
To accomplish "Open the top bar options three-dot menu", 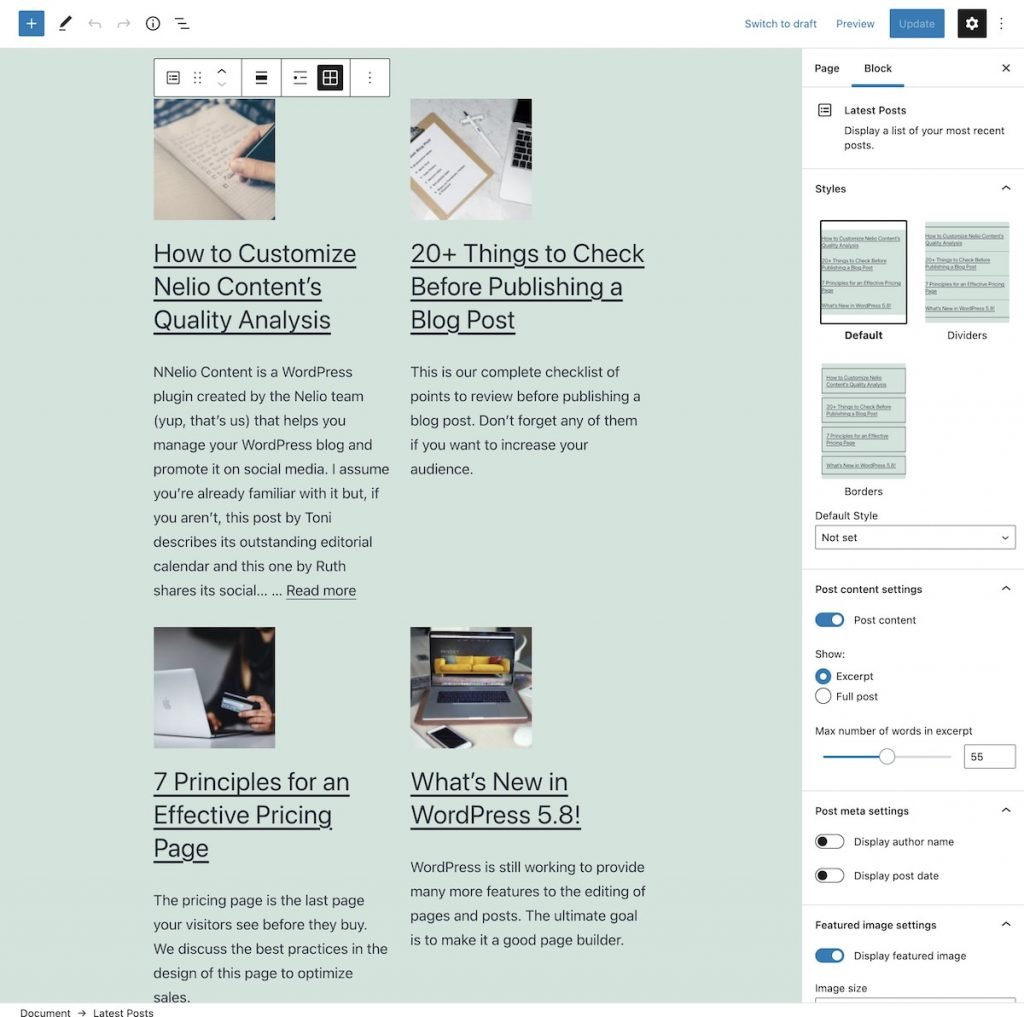I will 1001,24.
